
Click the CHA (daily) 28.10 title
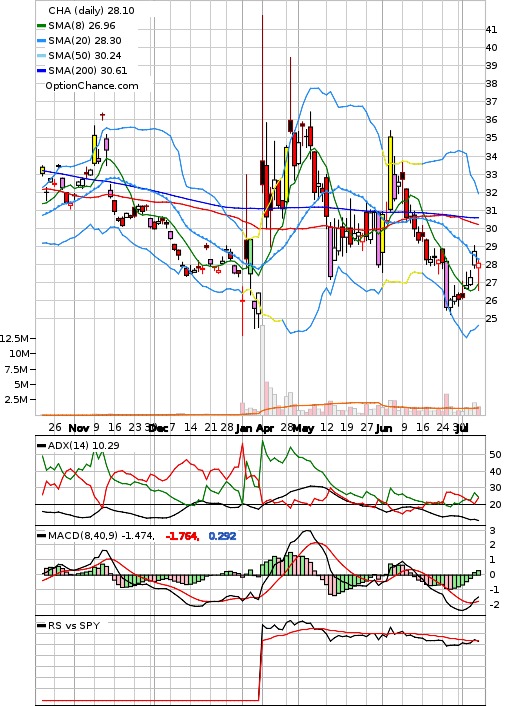[x=91, y=10]
